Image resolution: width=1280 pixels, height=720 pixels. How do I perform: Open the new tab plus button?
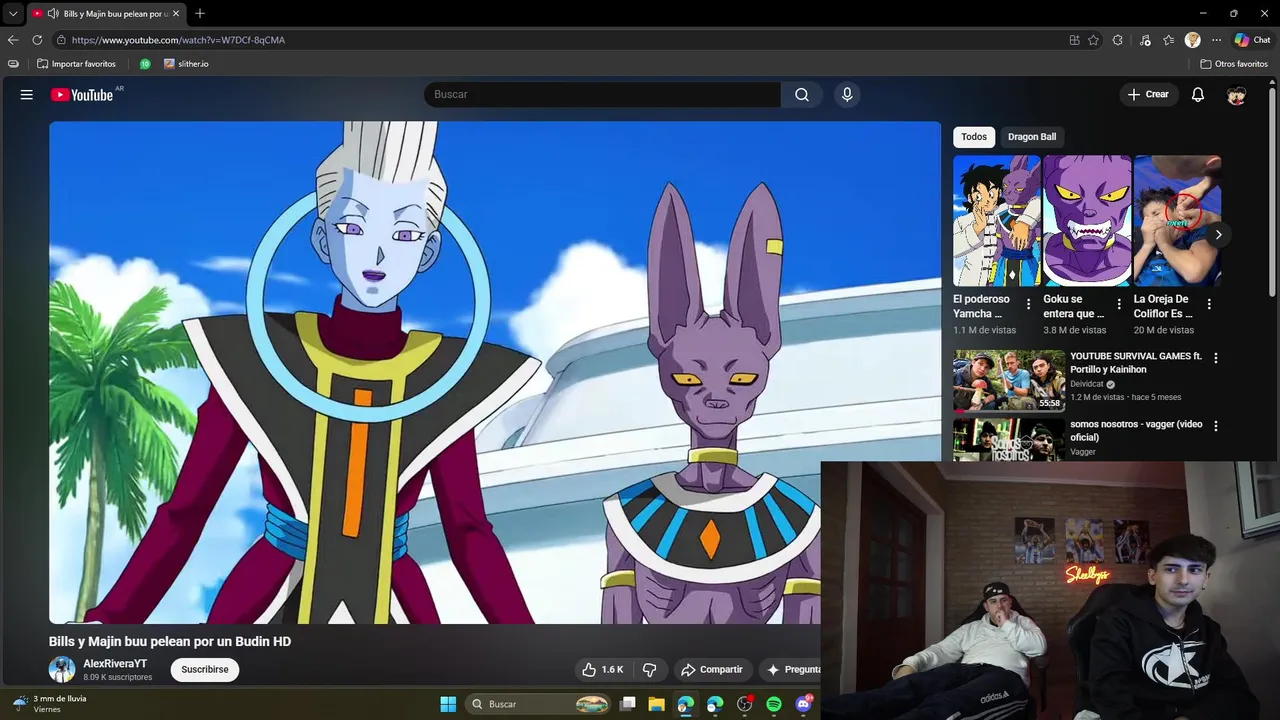(x=200, y=14)
